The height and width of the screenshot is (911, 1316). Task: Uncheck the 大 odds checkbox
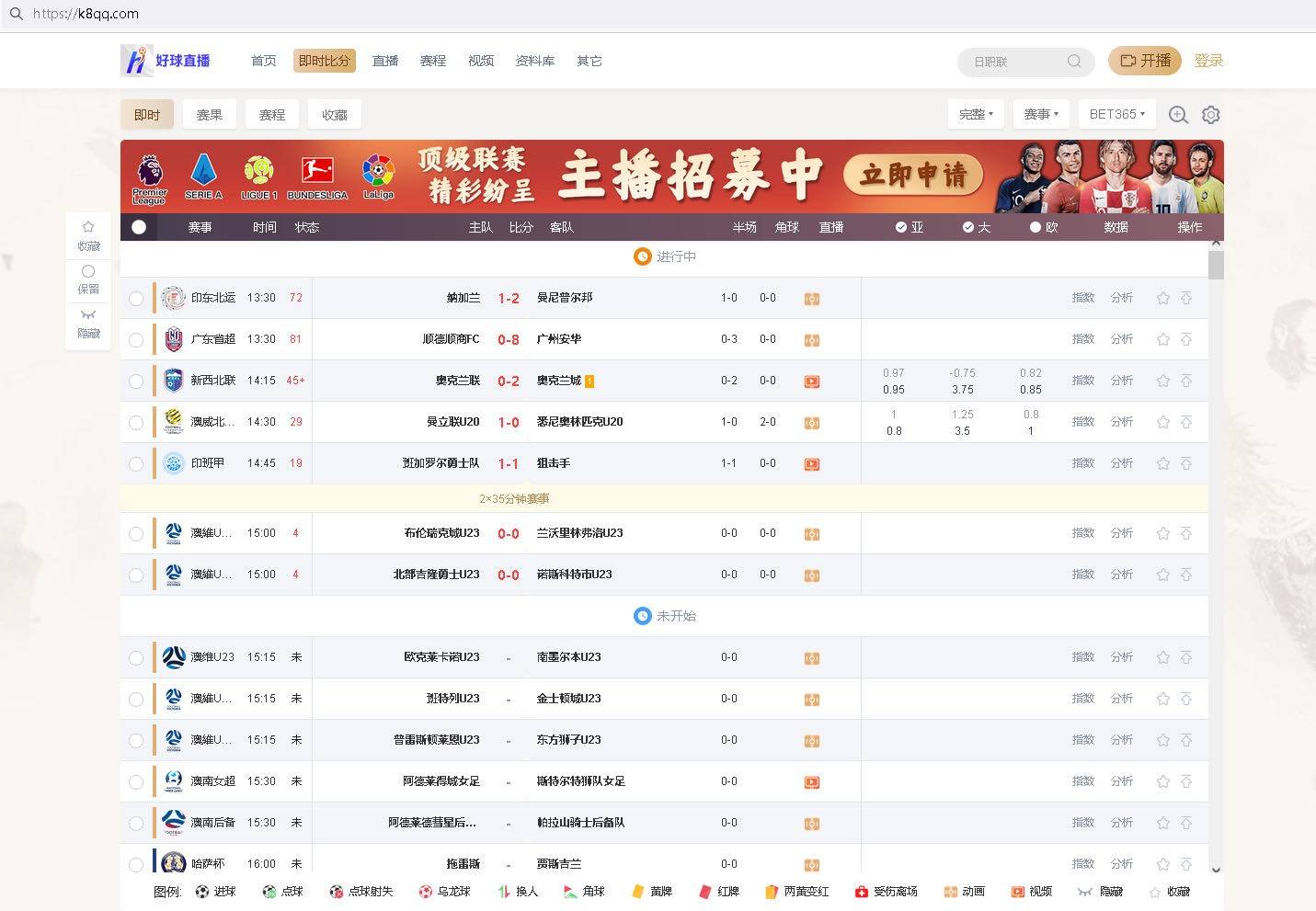click(968, 227)
